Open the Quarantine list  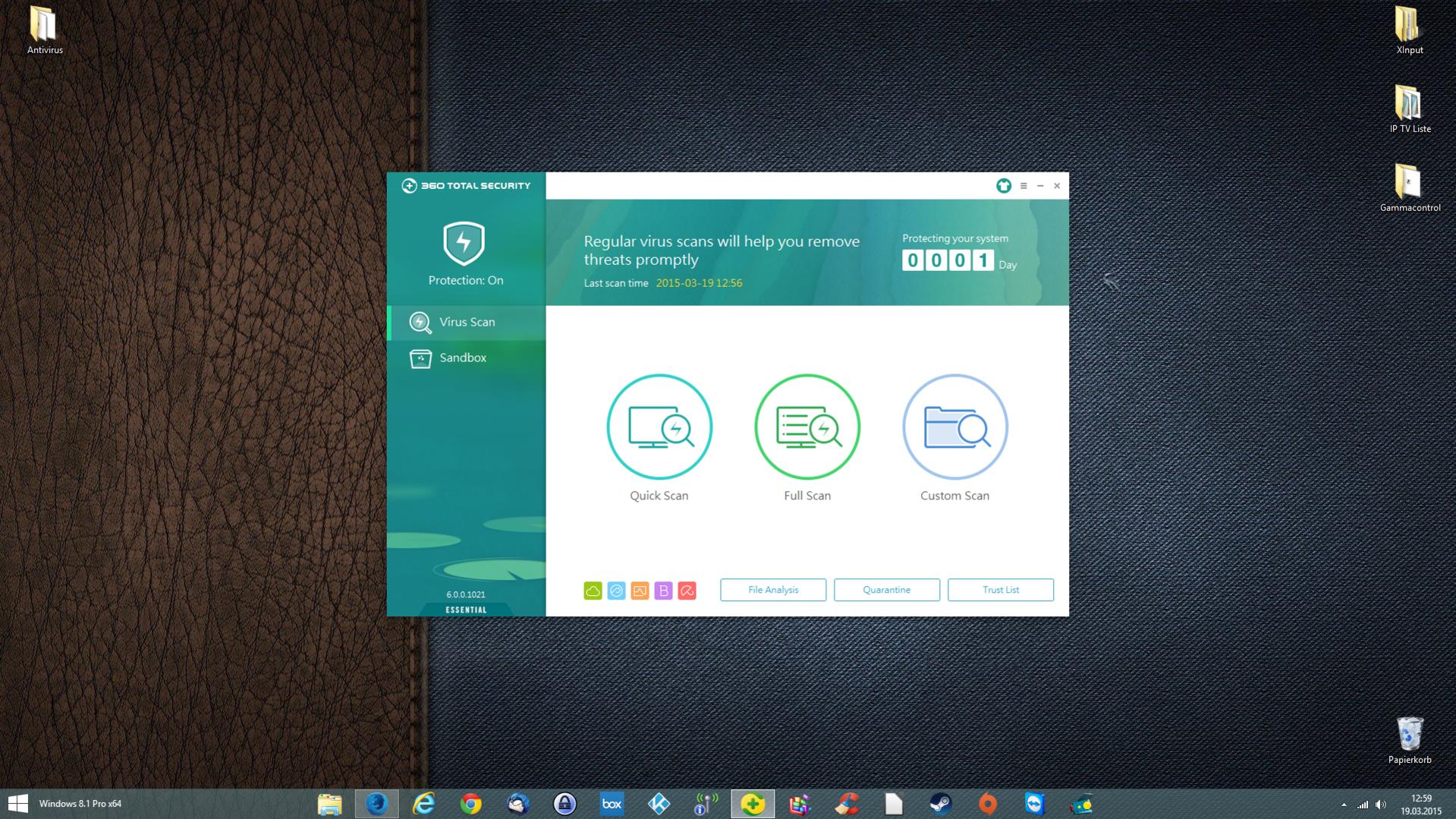pos(887,590)
